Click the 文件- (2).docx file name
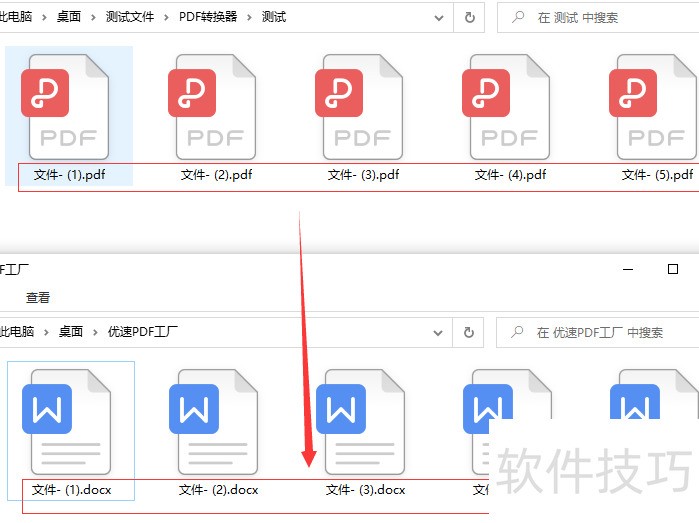The width and height of the screenshot is (699, 523). [x=219, y=490]
